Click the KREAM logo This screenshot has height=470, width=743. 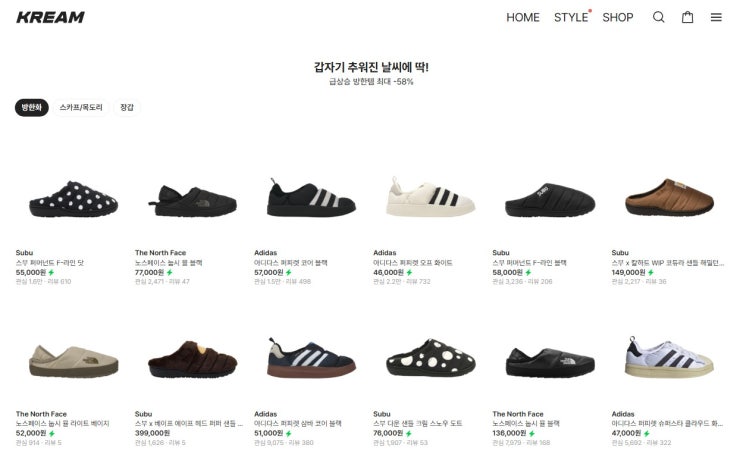click(50, 18)
